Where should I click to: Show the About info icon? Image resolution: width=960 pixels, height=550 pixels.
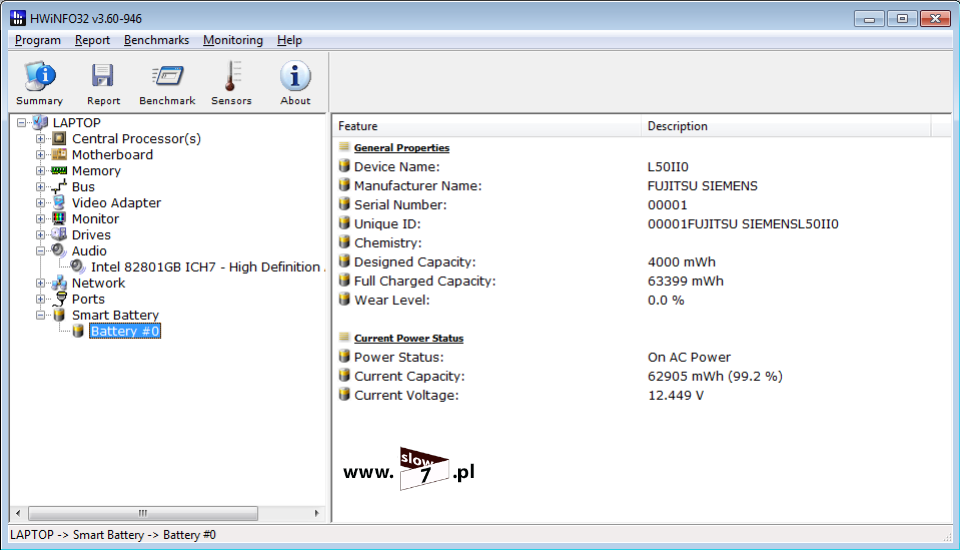pos(295,76)
